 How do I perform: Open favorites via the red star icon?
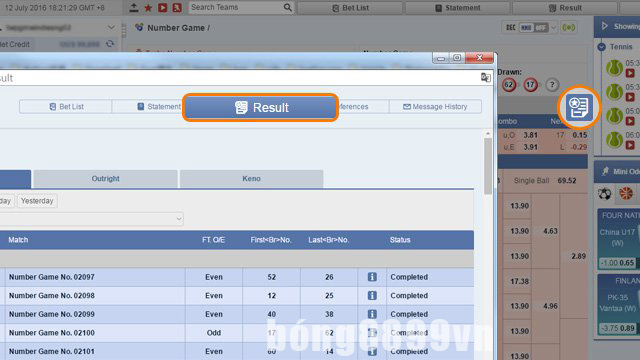click(148, 8)
